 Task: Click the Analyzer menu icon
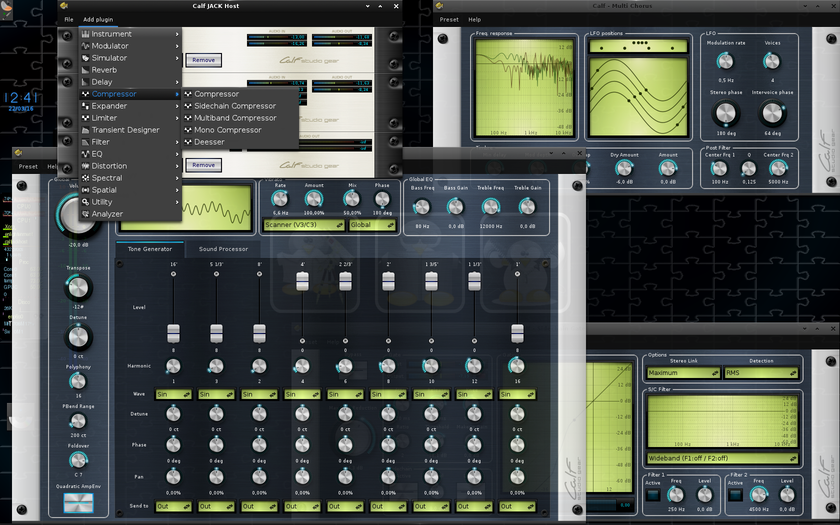coord(85,214)
